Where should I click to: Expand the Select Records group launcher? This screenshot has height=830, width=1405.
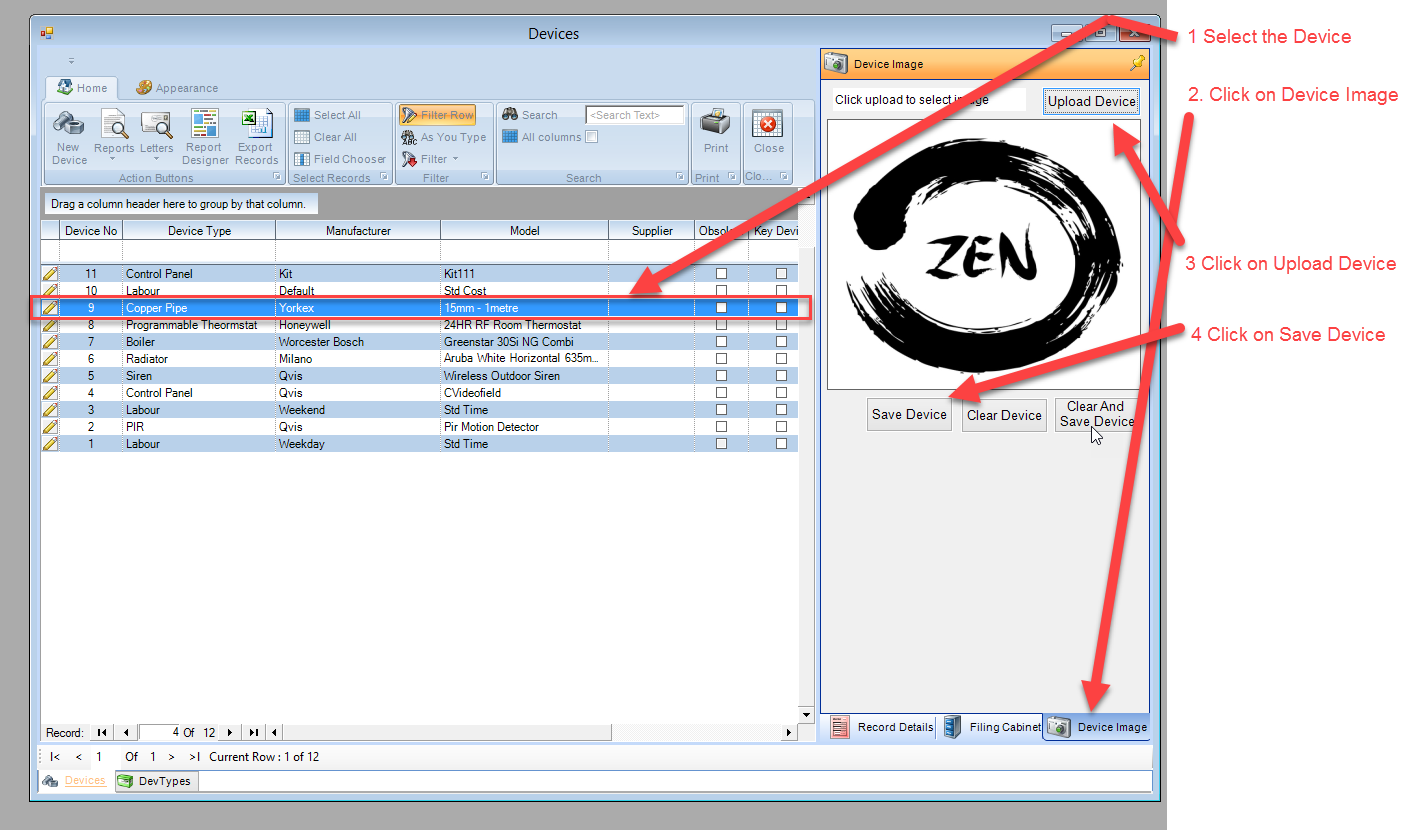point(385,177)
